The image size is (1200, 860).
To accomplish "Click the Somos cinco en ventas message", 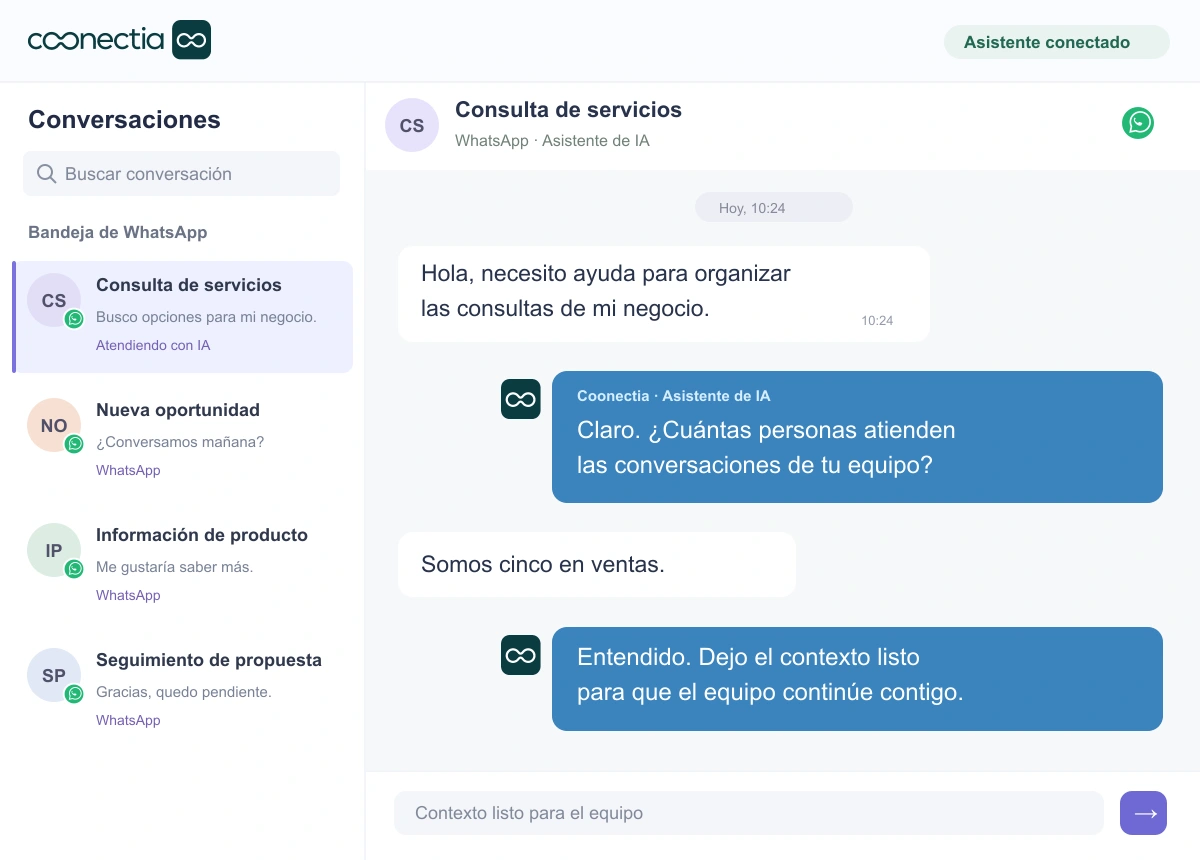I will point(597,564).
